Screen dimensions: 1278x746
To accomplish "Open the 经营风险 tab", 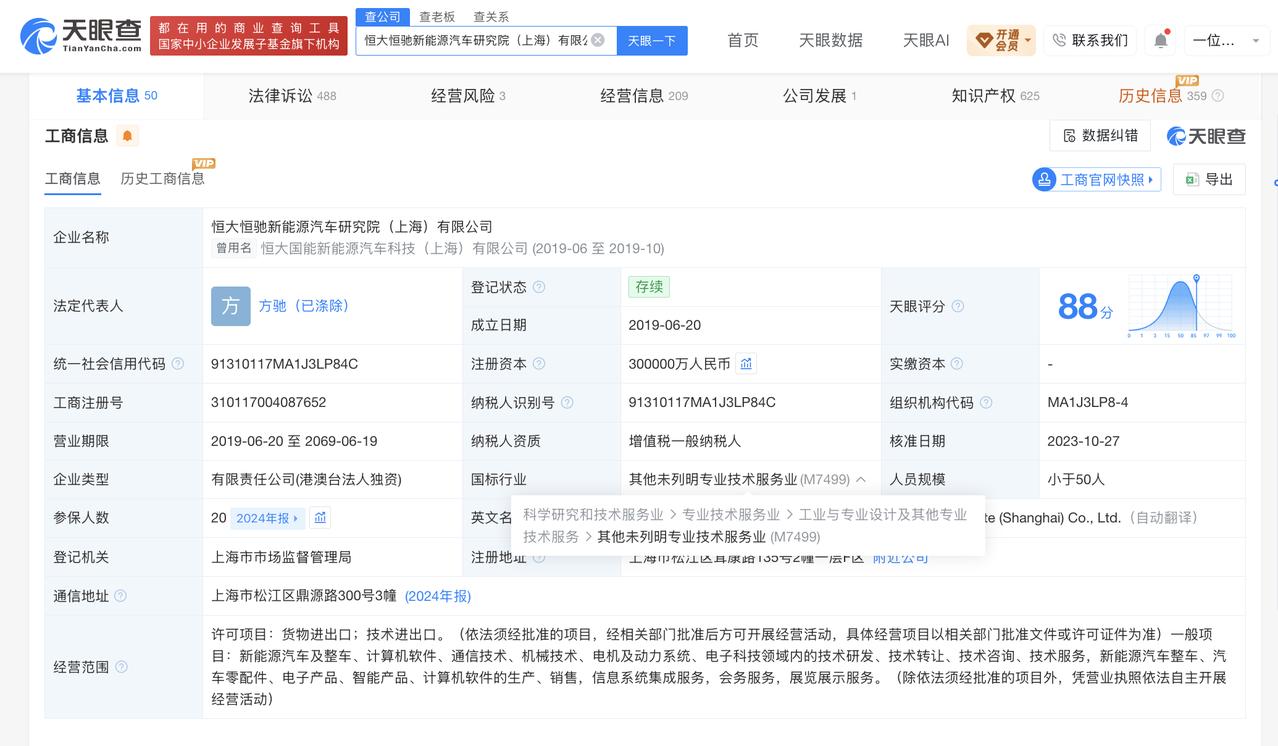I will [468, 96].
